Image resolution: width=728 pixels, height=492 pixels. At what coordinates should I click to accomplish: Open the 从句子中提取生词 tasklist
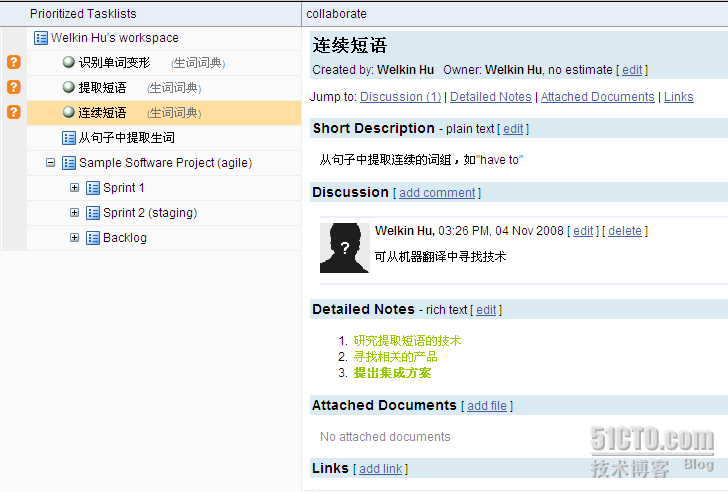click(x=126, y=138)
